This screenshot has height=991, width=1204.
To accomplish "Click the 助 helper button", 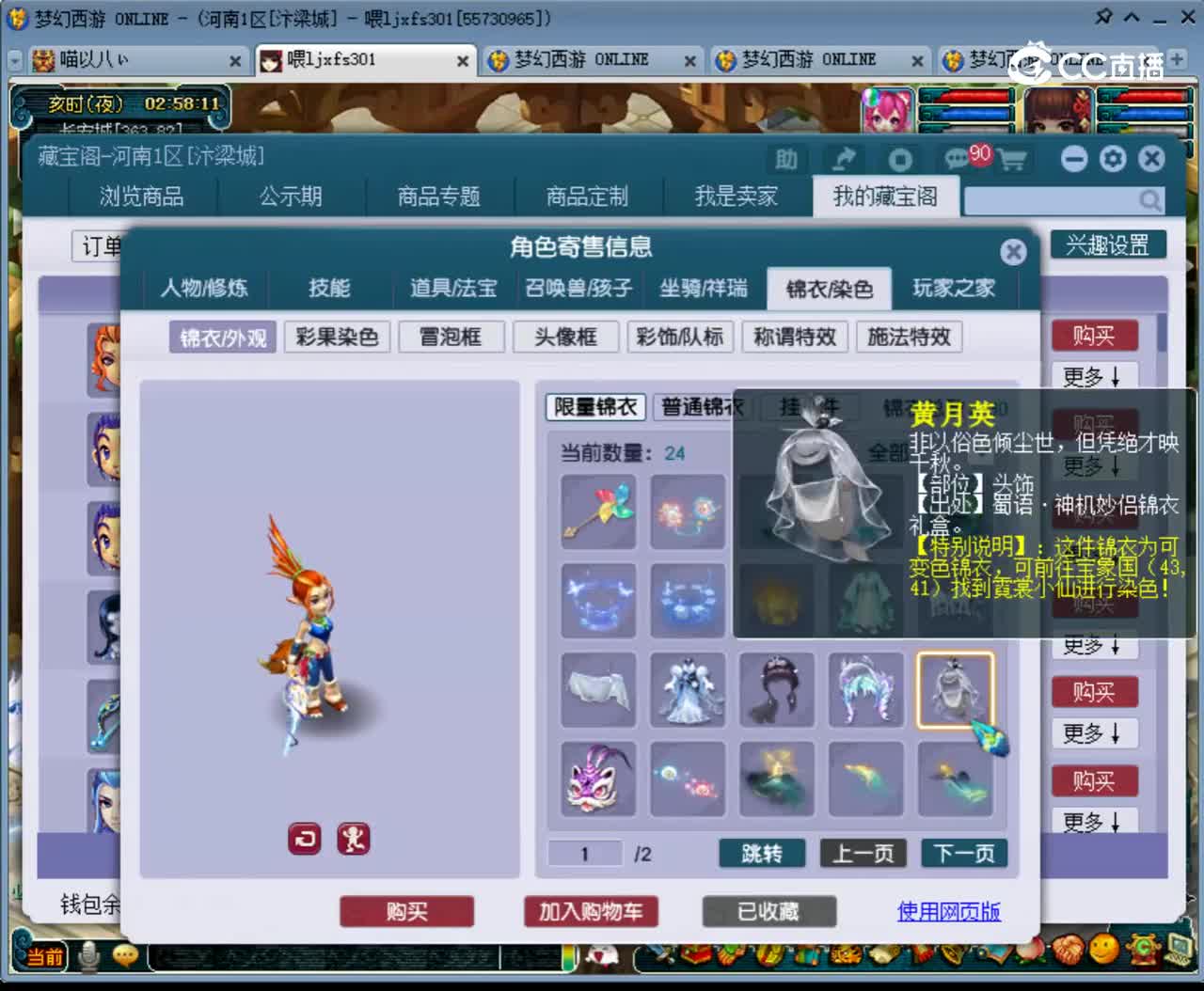I will (x=786, y=159).
